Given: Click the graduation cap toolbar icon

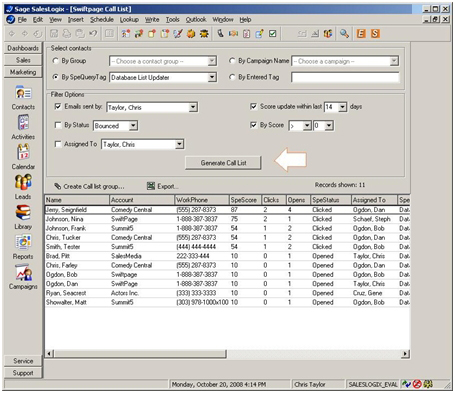Looking at the screenshot, I should click(204, 33).
